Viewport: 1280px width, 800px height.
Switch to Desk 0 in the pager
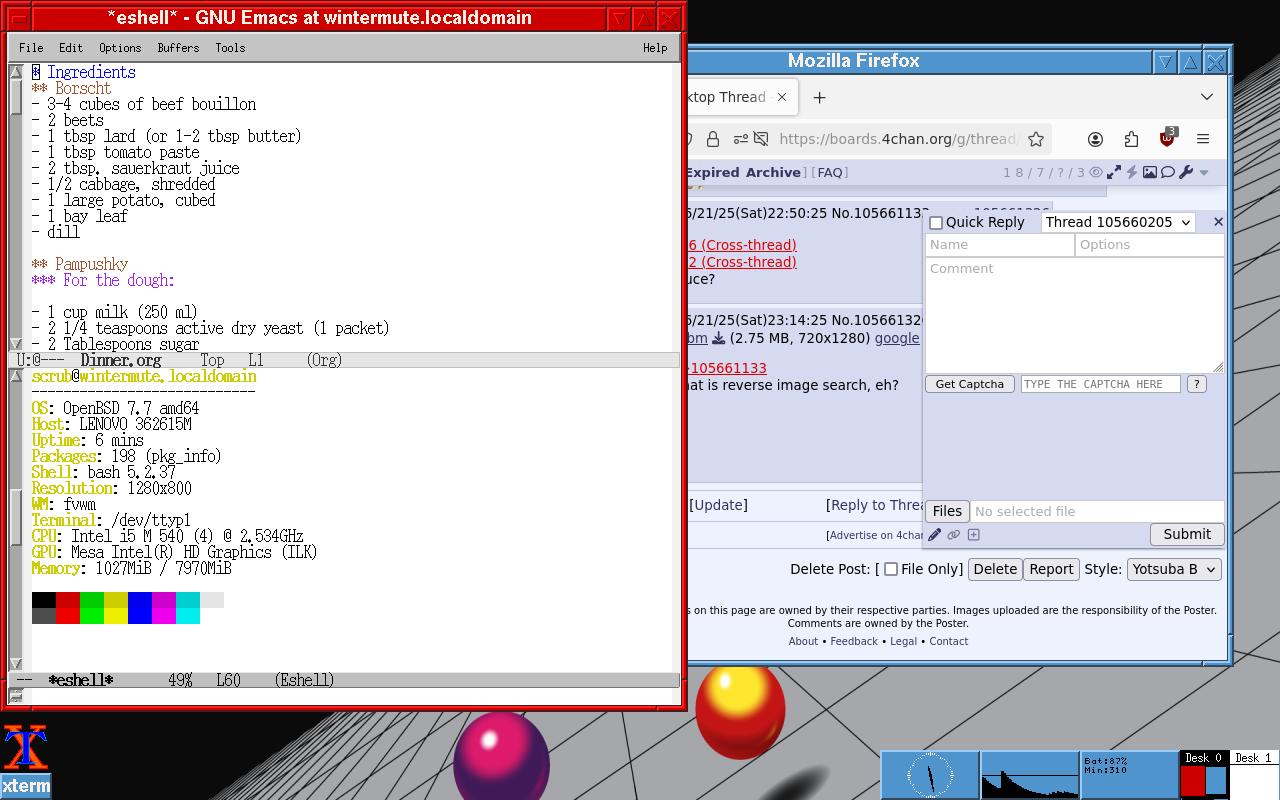[x=1205, y=775]
